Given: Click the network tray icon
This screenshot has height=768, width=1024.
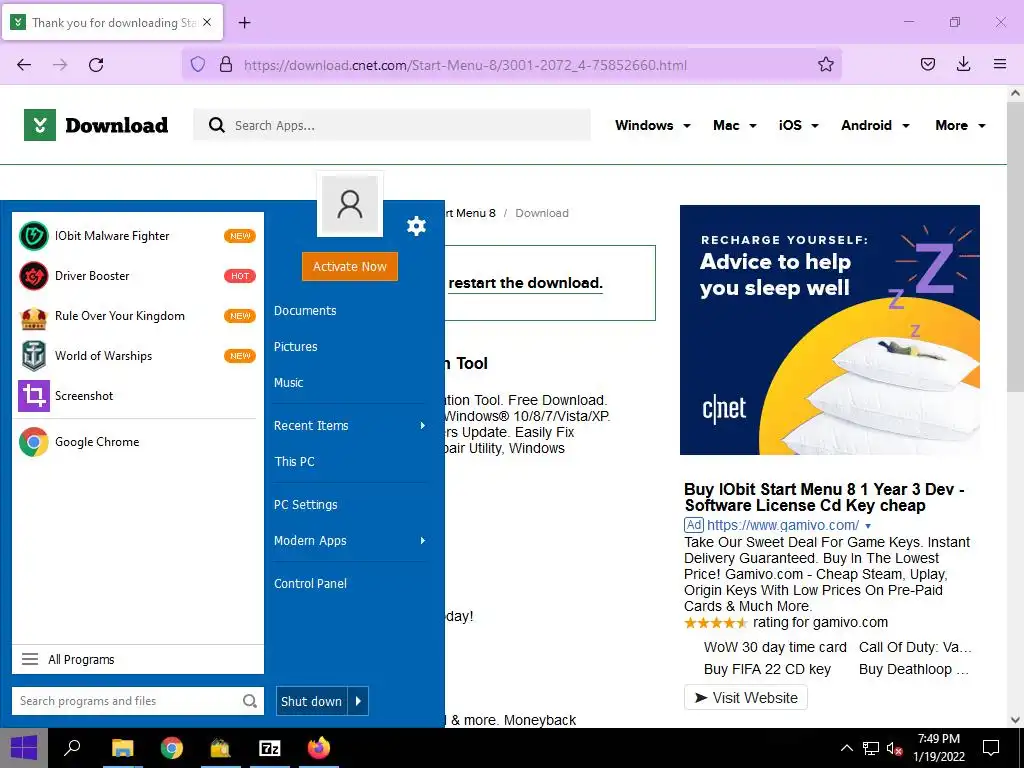Looking at the screenshot, I should (871, 748).
